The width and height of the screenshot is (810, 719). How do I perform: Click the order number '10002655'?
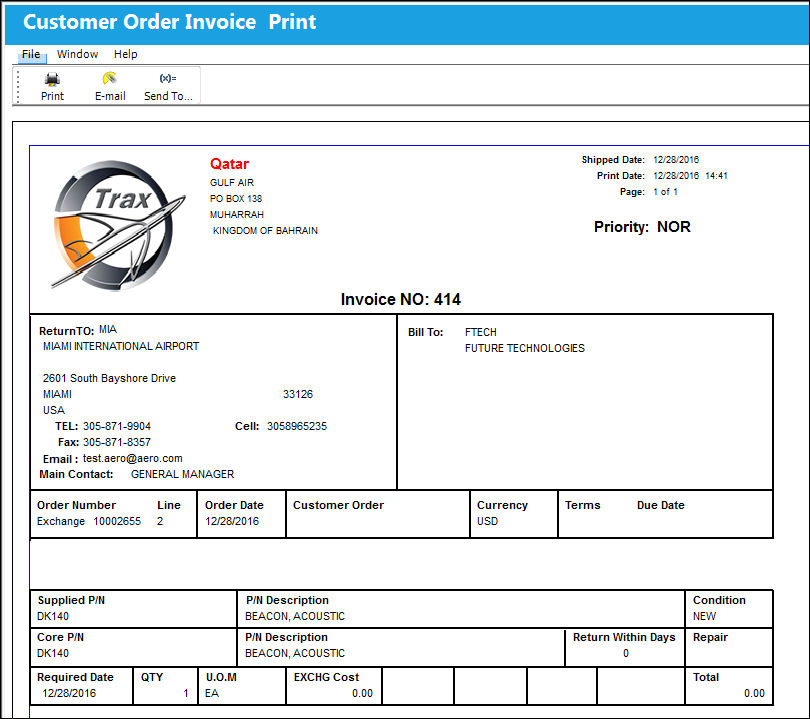point(117,521)
